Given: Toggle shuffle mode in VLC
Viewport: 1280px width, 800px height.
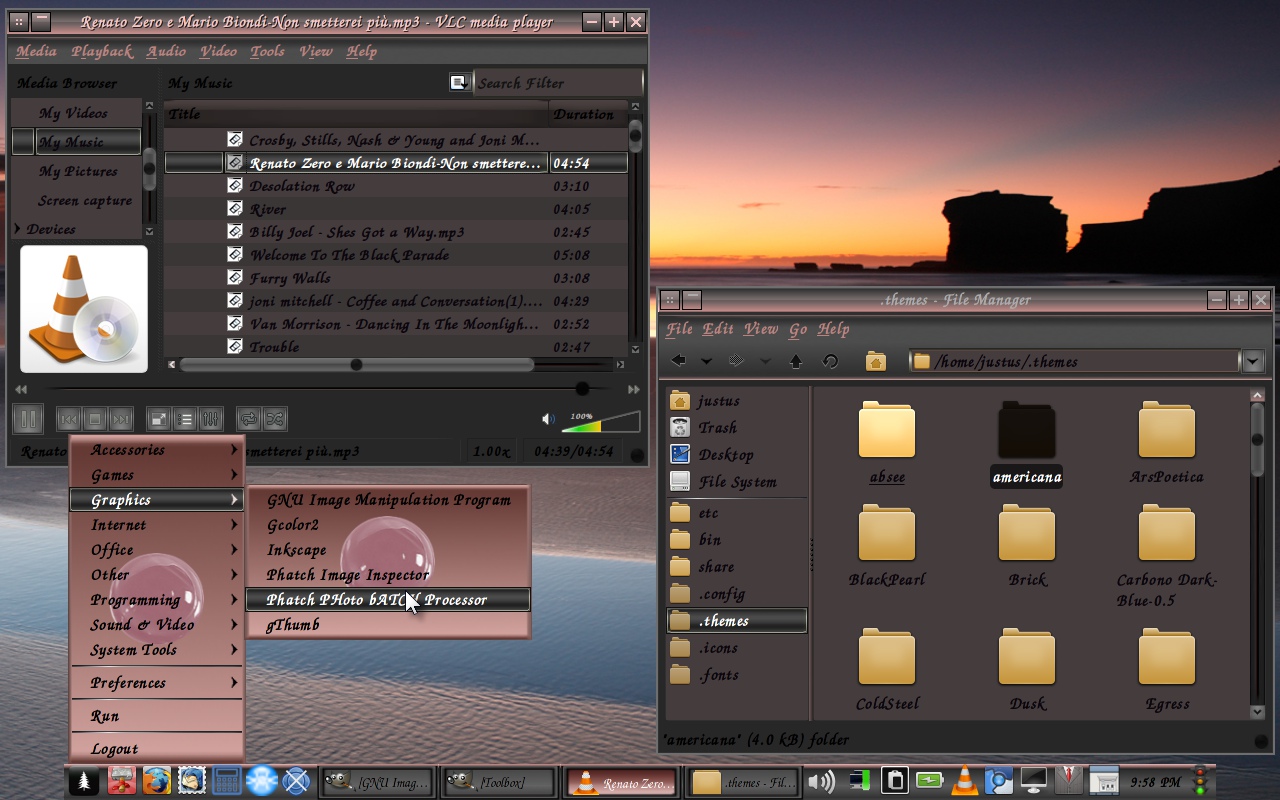Looking at the screenshot, I should click(274, 419).
